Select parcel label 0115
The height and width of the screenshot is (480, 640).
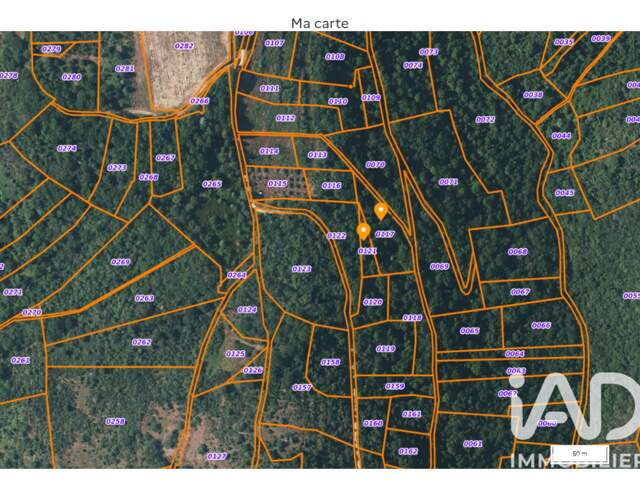tap(278, 184)
